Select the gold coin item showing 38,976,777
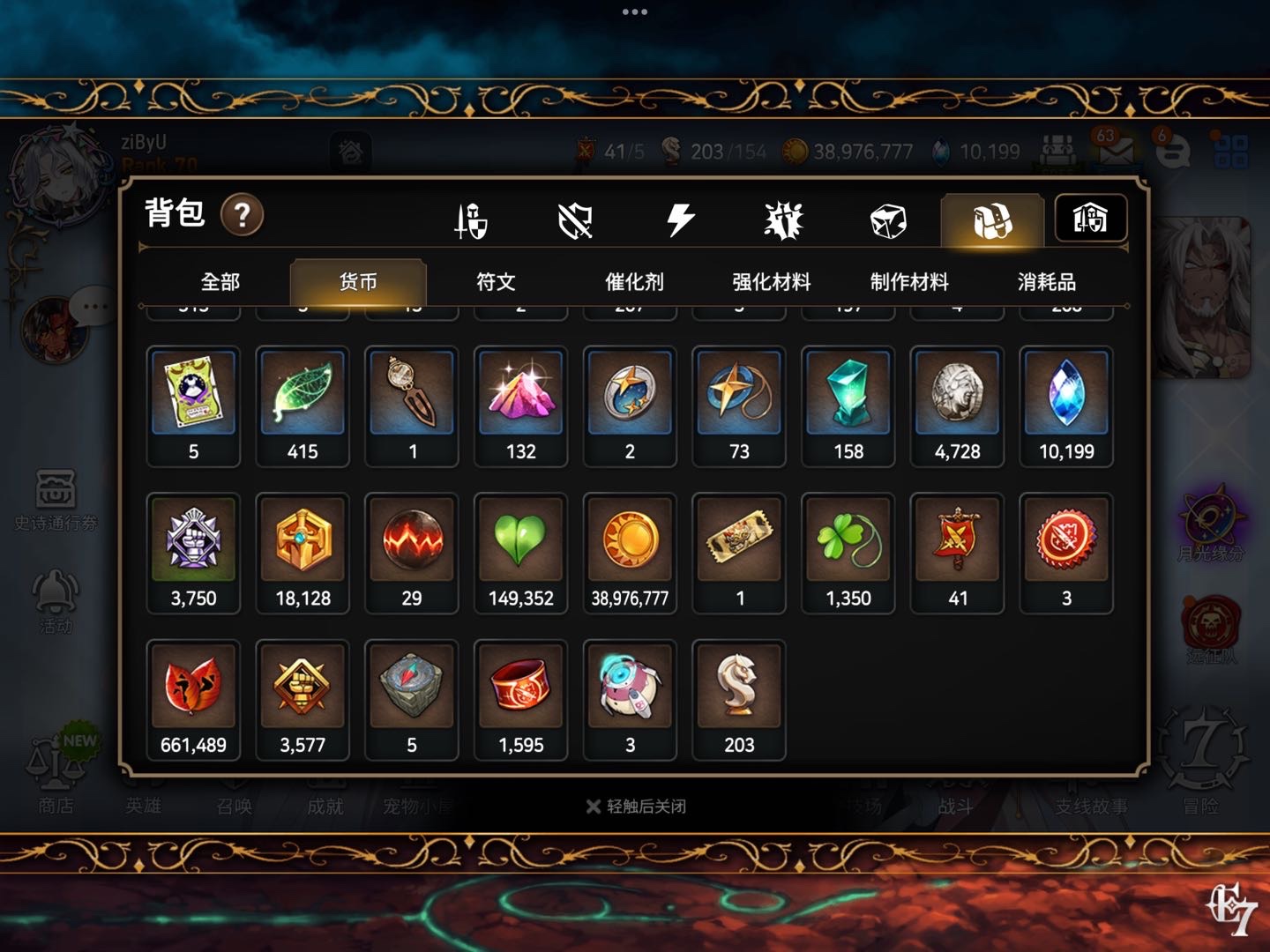The image size is (1270, 952). (630, 554)
